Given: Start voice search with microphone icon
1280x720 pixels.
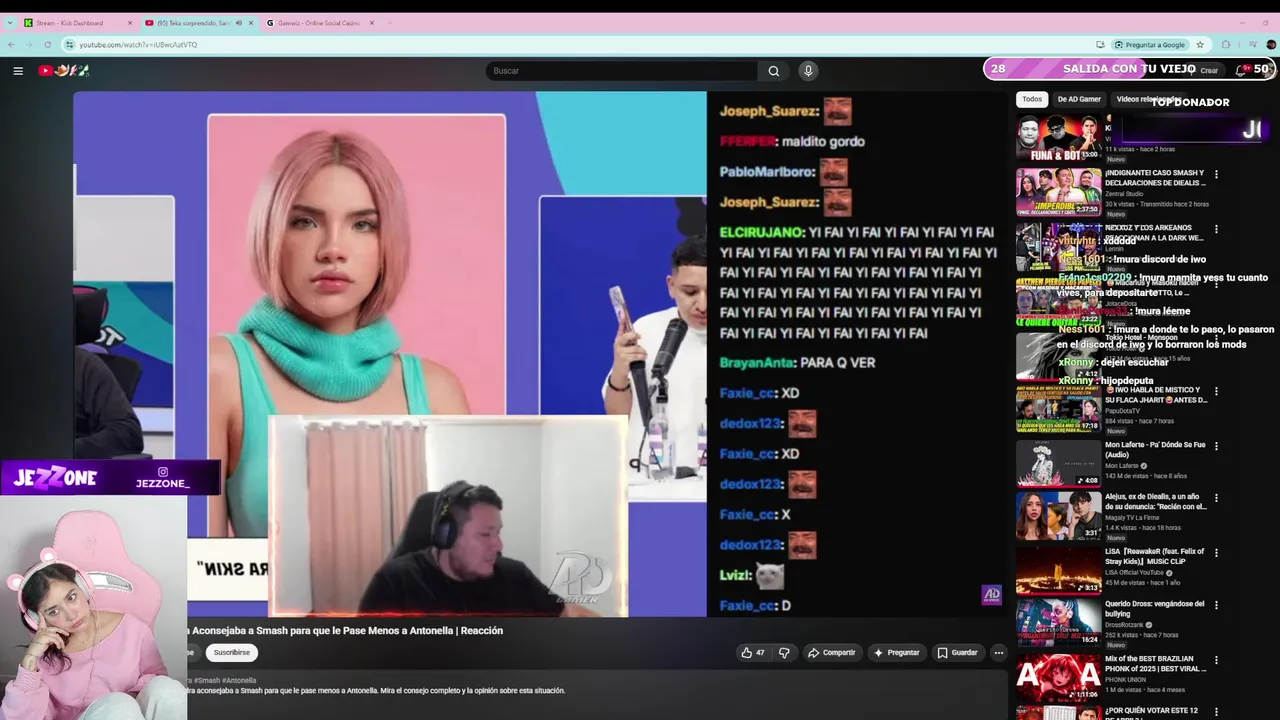Looking at the screenshot, I should point(808,71).
